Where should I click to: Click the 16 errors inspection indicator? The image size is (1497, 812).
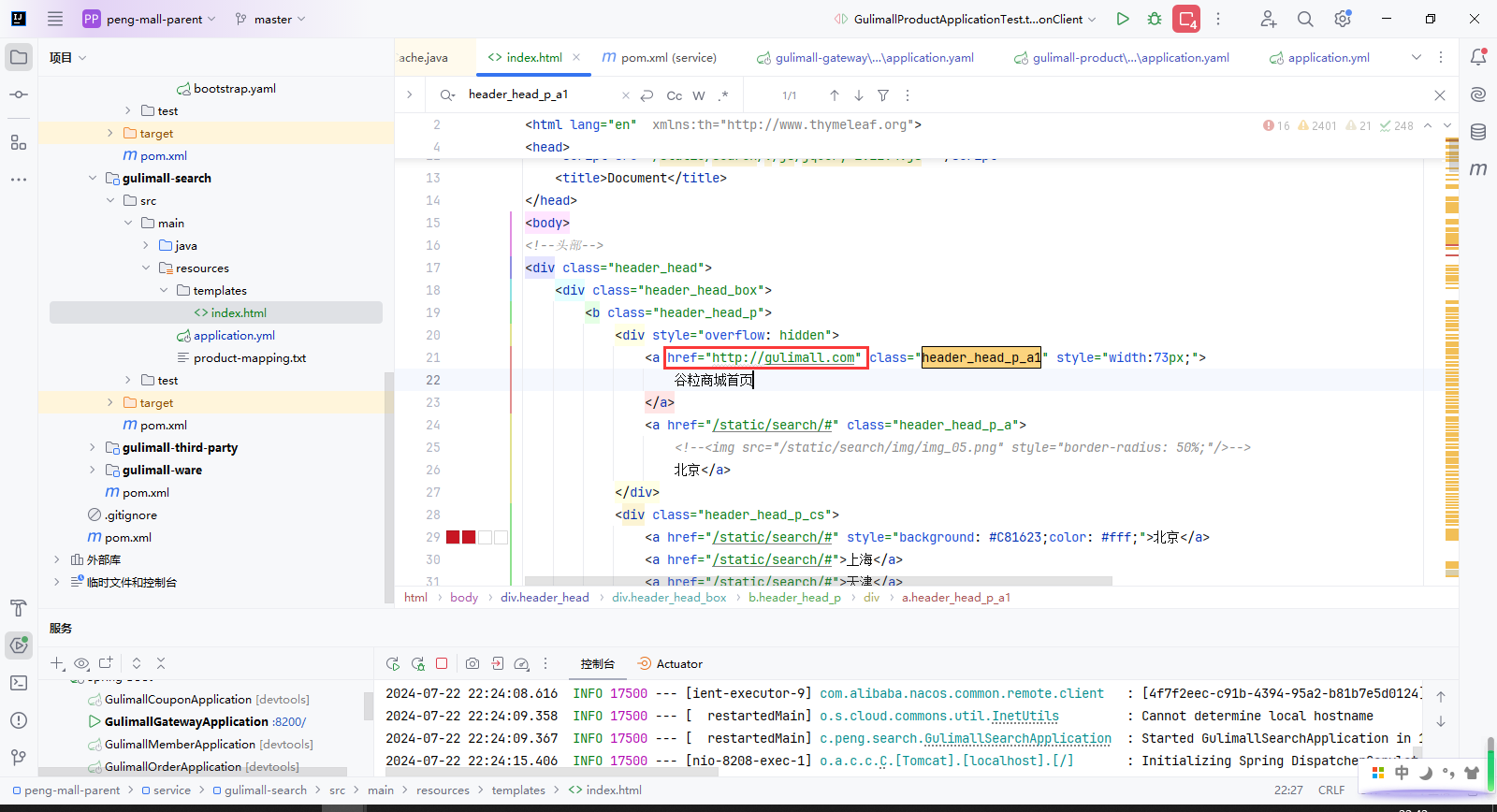tap(1276, 125)
